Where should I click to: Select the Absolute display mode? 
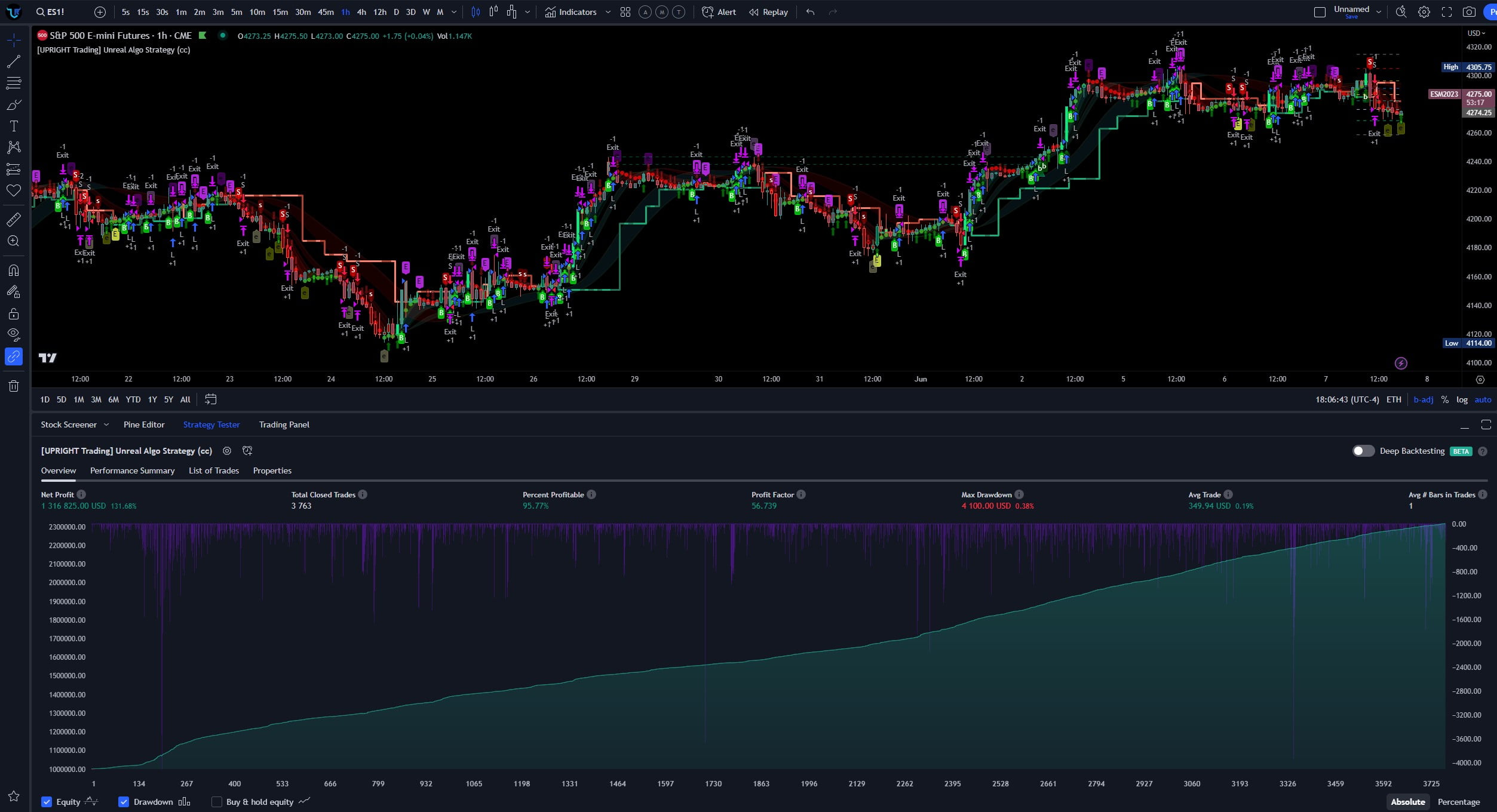(1408, 802)
